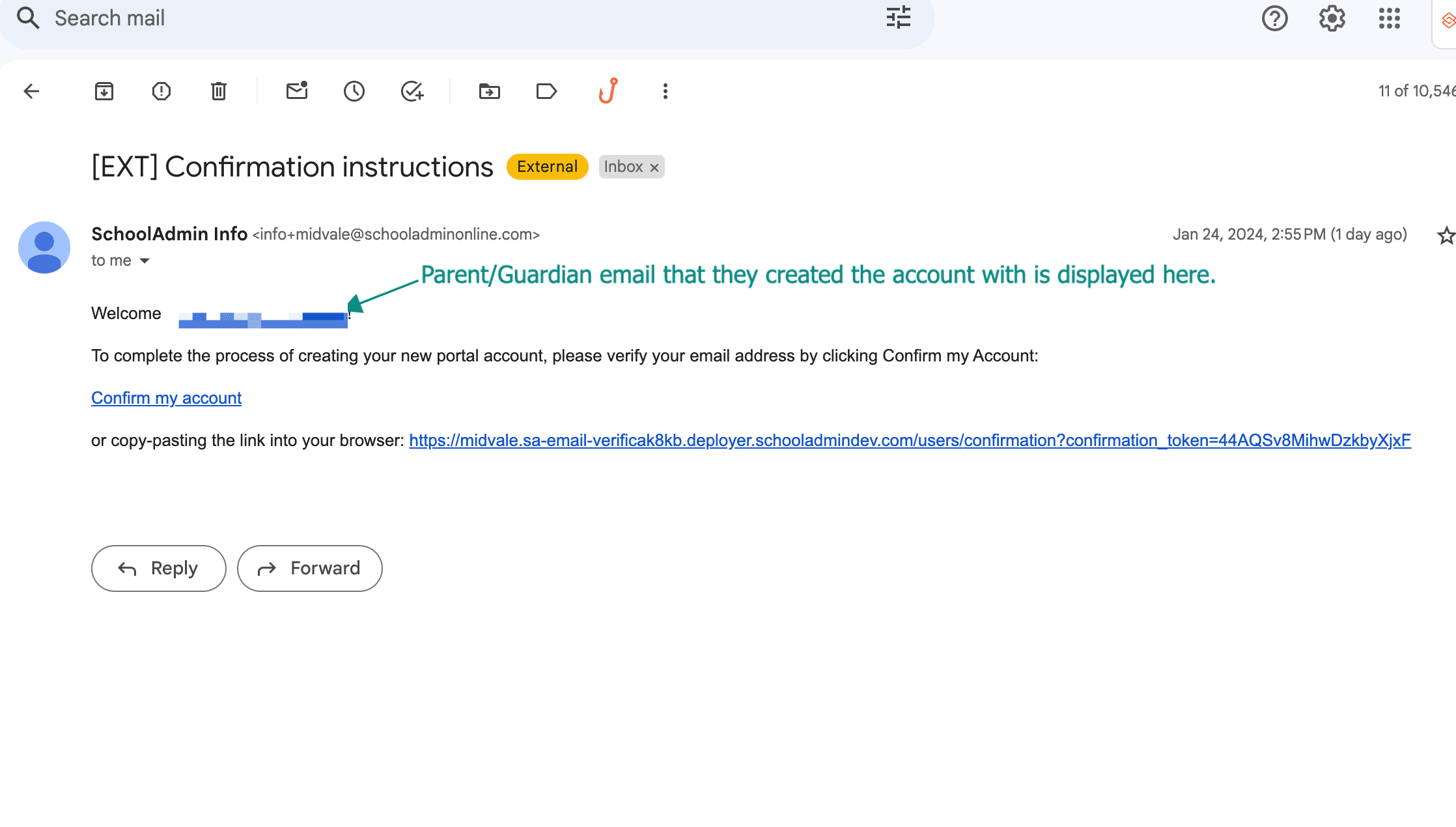This screenshot has width=1456, height=827.
Task: Open the Labels icon menu
Action: (x=546, y=91)
